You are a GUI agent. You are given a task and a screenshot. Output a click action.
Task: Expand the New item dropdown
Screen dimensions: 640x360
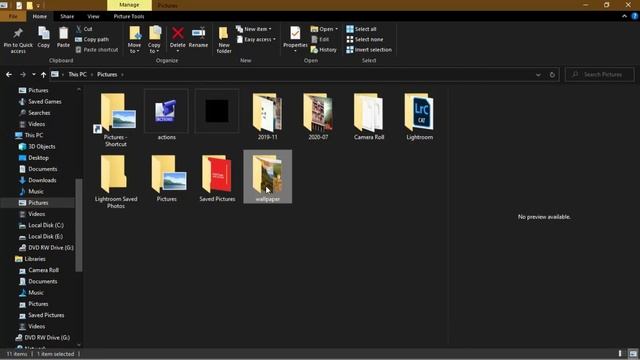click(253, 29)
